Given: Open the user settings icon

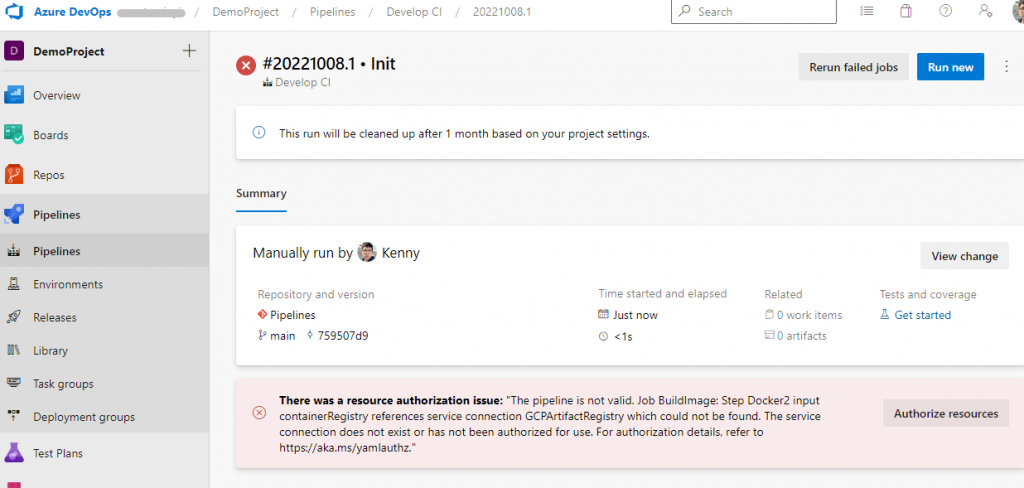Looking at the screenshot, I should (985, 11).
